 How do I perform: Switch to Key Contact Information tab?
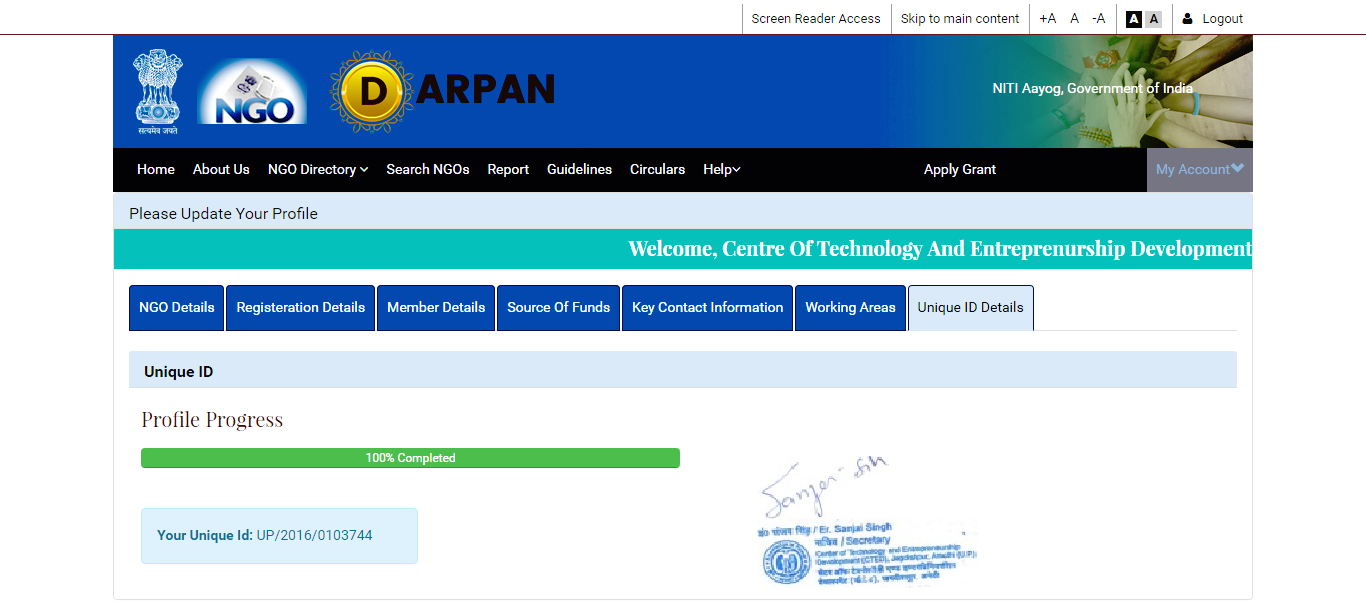(708, 308)
